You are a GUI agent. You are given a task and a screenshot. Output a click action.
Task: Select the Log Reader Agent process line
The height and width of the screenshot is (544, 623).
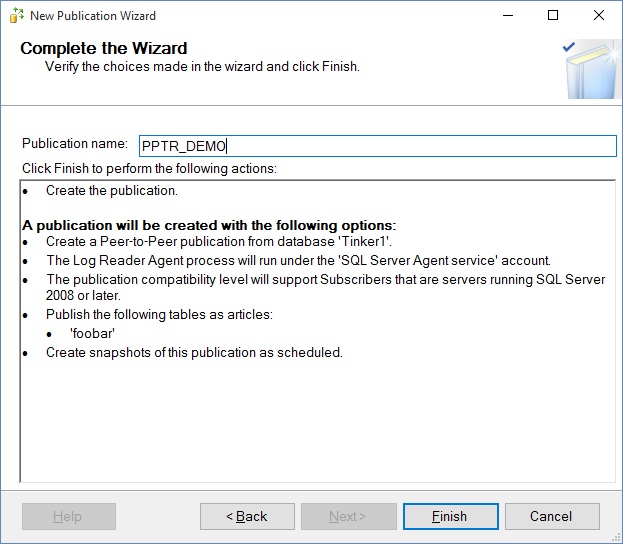(x=298, y=261)
